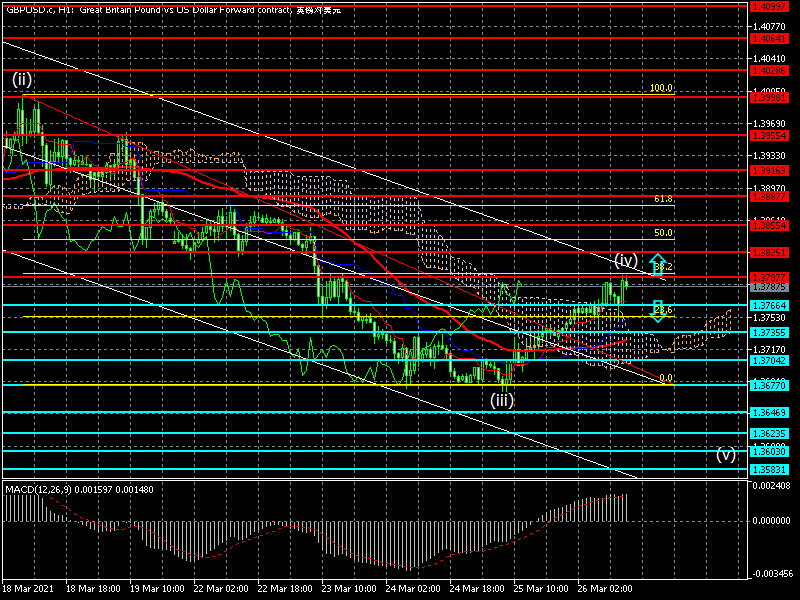
Task: Click the 18 Mar 18:00 time axis label
Action: (93, 589)
